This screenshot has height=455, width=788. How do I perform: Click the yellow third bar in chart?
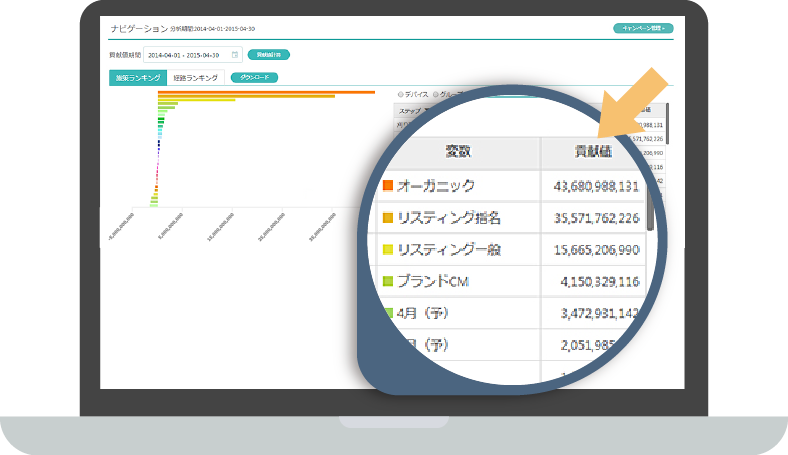(x=196, y=100)
